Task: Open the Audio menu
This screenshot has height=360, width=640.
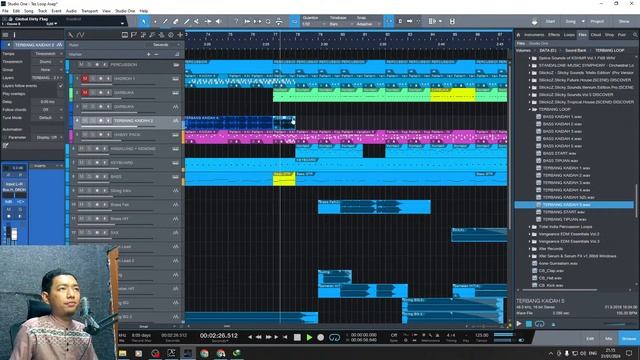Action: (x=71, y=11)
